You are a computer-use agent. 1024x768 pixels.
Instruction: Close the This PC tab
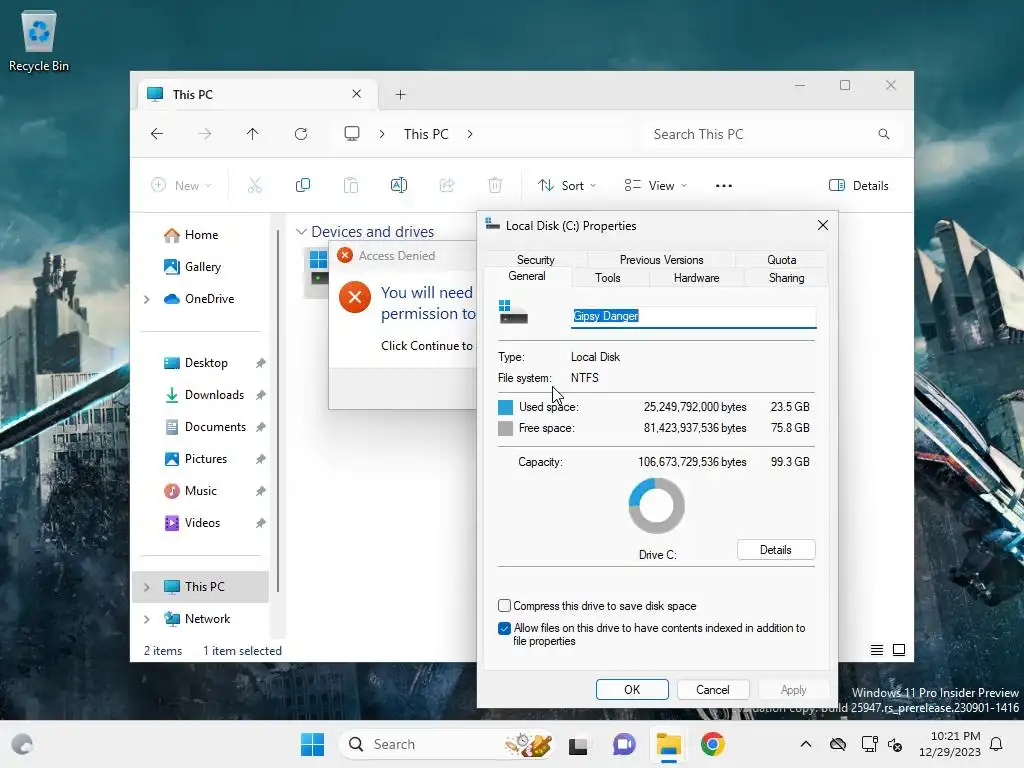click(357, 94)
